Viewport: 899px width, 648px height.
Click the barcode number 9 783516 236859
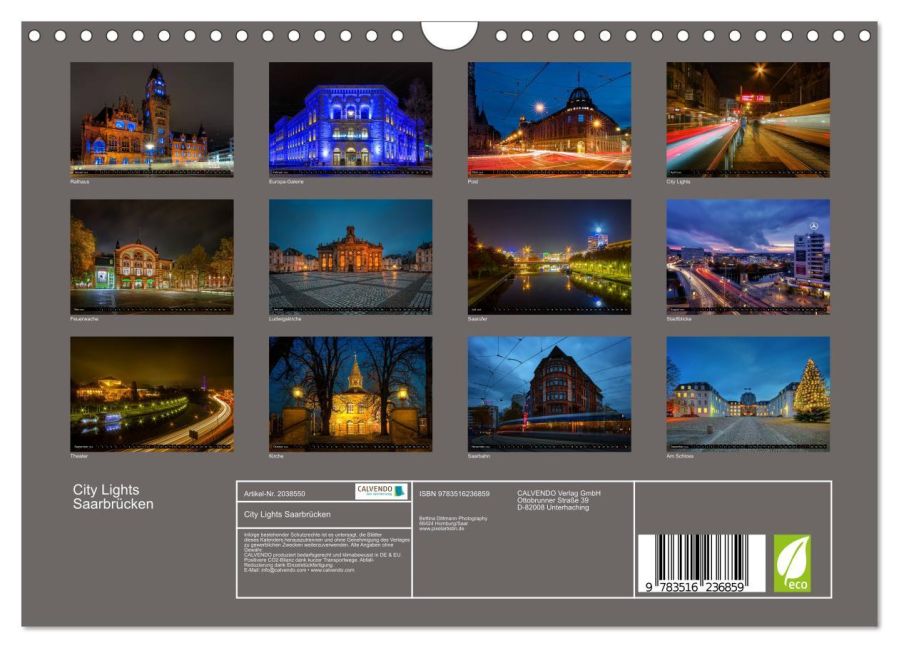pyautogui.click(x=694, y=587)
